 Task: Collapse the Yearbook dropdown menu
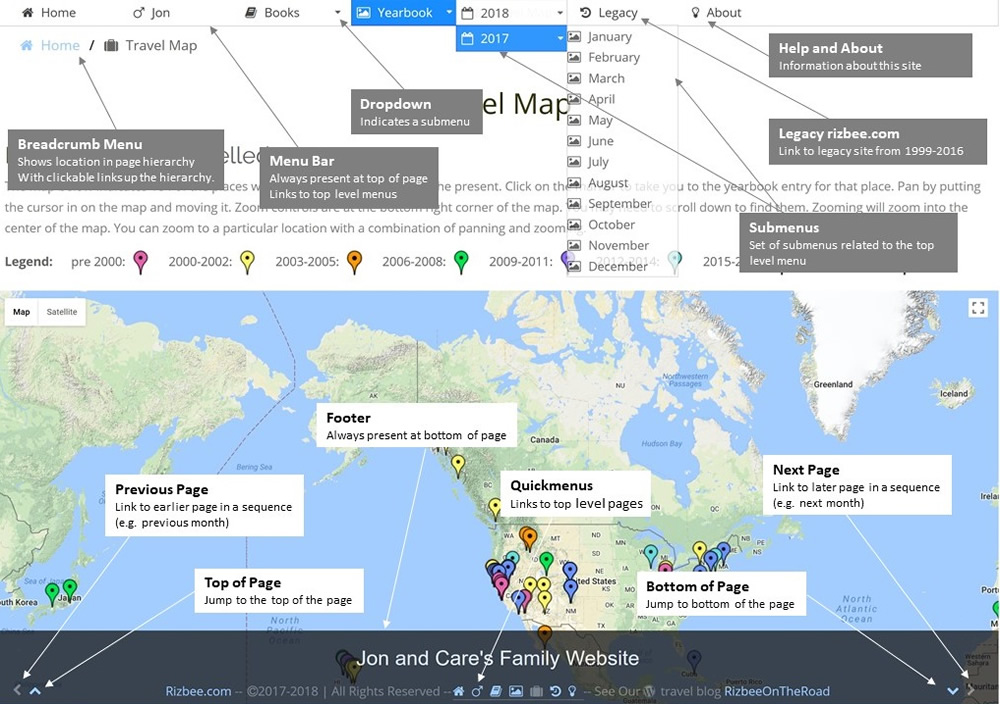coord(449,13)
